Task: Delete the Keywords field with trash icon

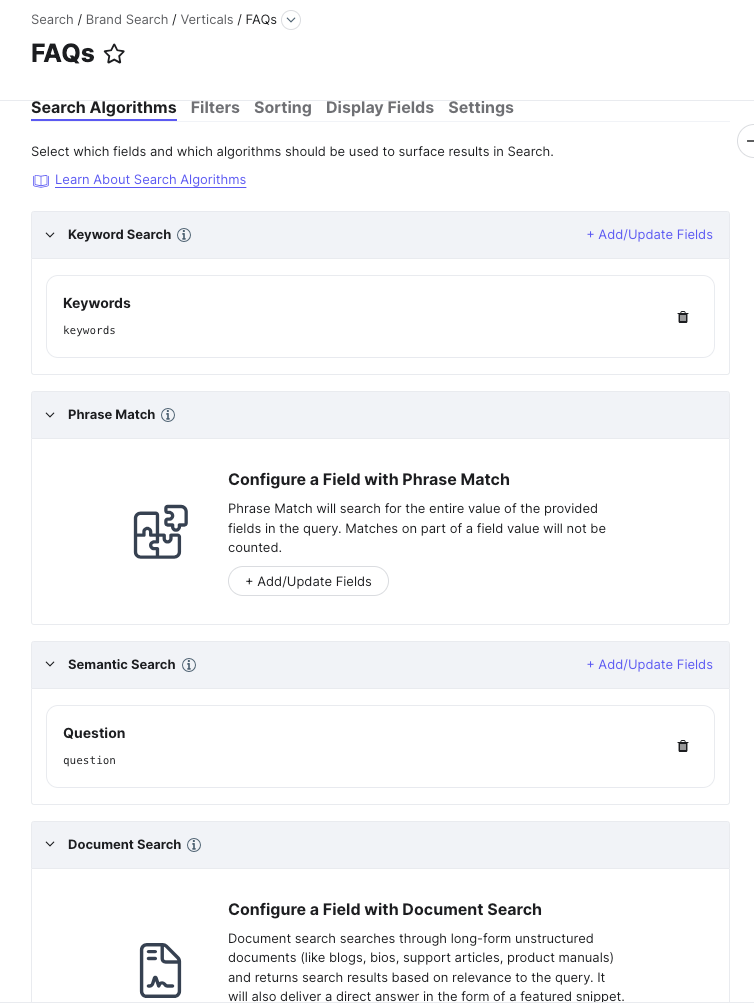Action: [x=683, y=317]
